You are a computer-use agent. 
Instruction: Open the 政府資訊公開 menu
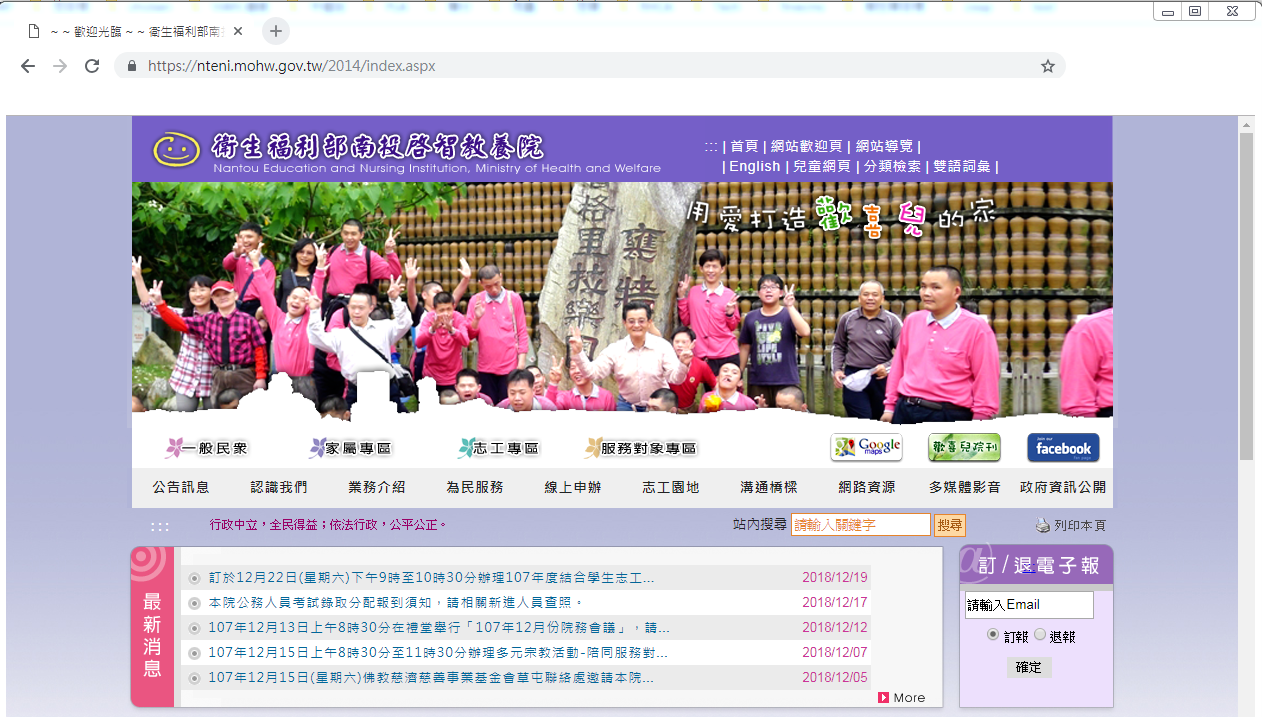pos(1063,487)
